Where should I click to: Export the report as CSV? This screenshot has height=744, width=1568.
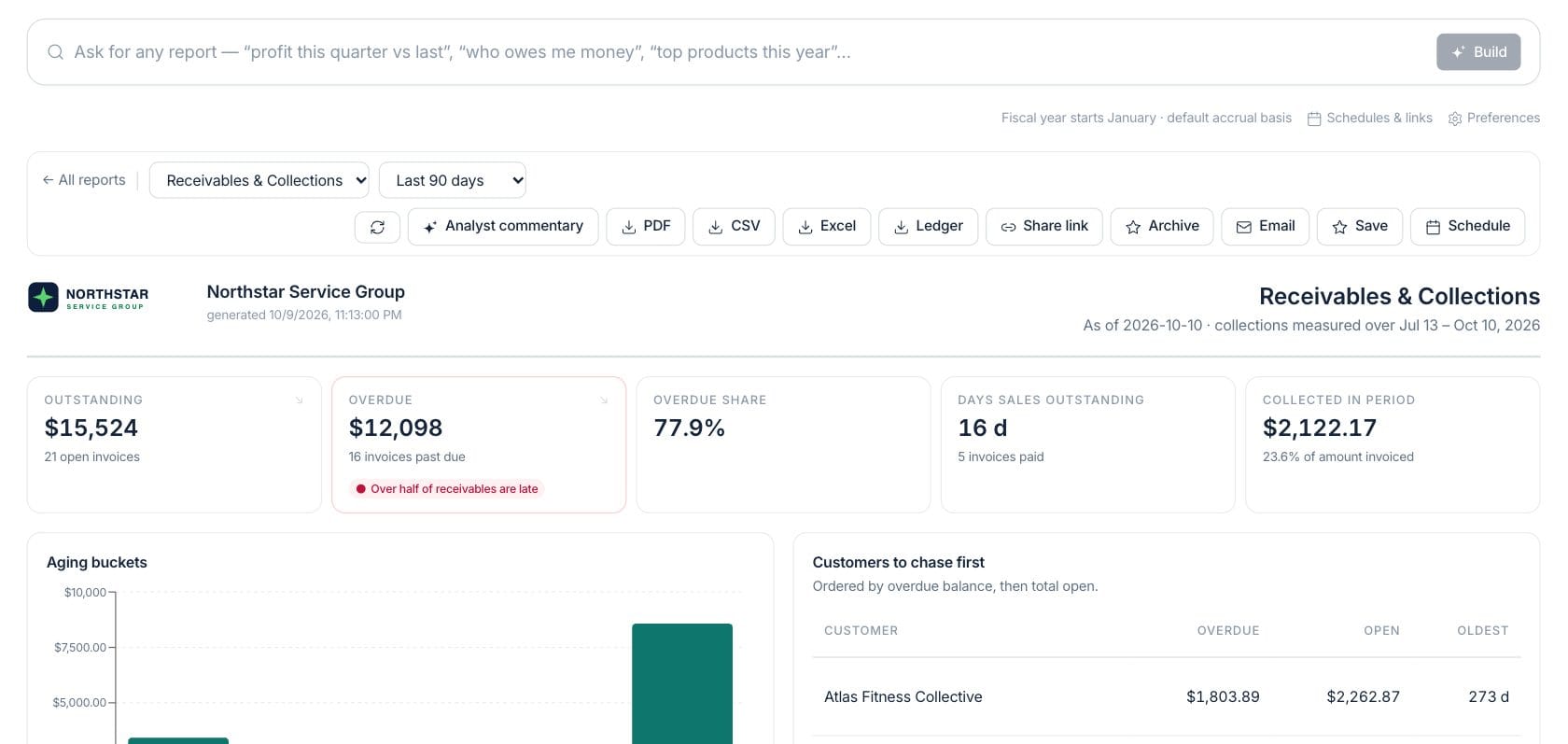pos(734,227)
